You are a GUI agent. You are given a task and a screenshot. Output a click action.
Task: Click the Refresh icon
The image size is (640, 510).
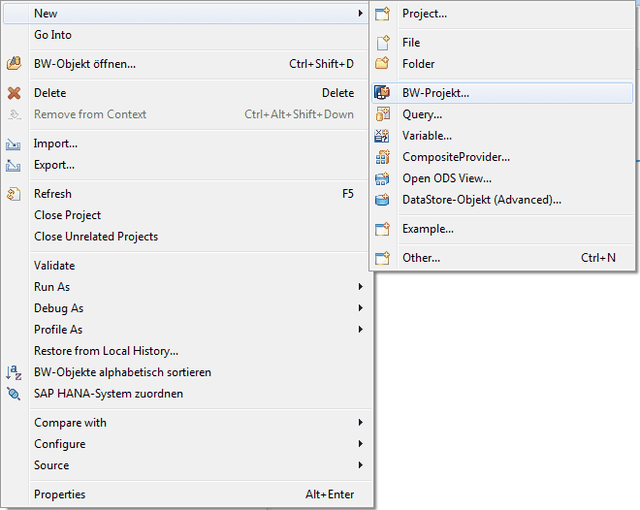13,194
